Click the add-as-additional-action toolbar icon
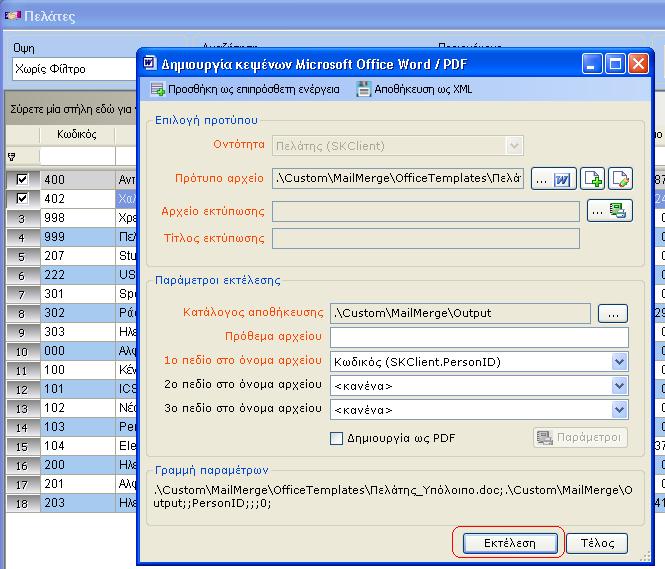Image resolution: width=665 pixels, height=569 pixels. 157,90
